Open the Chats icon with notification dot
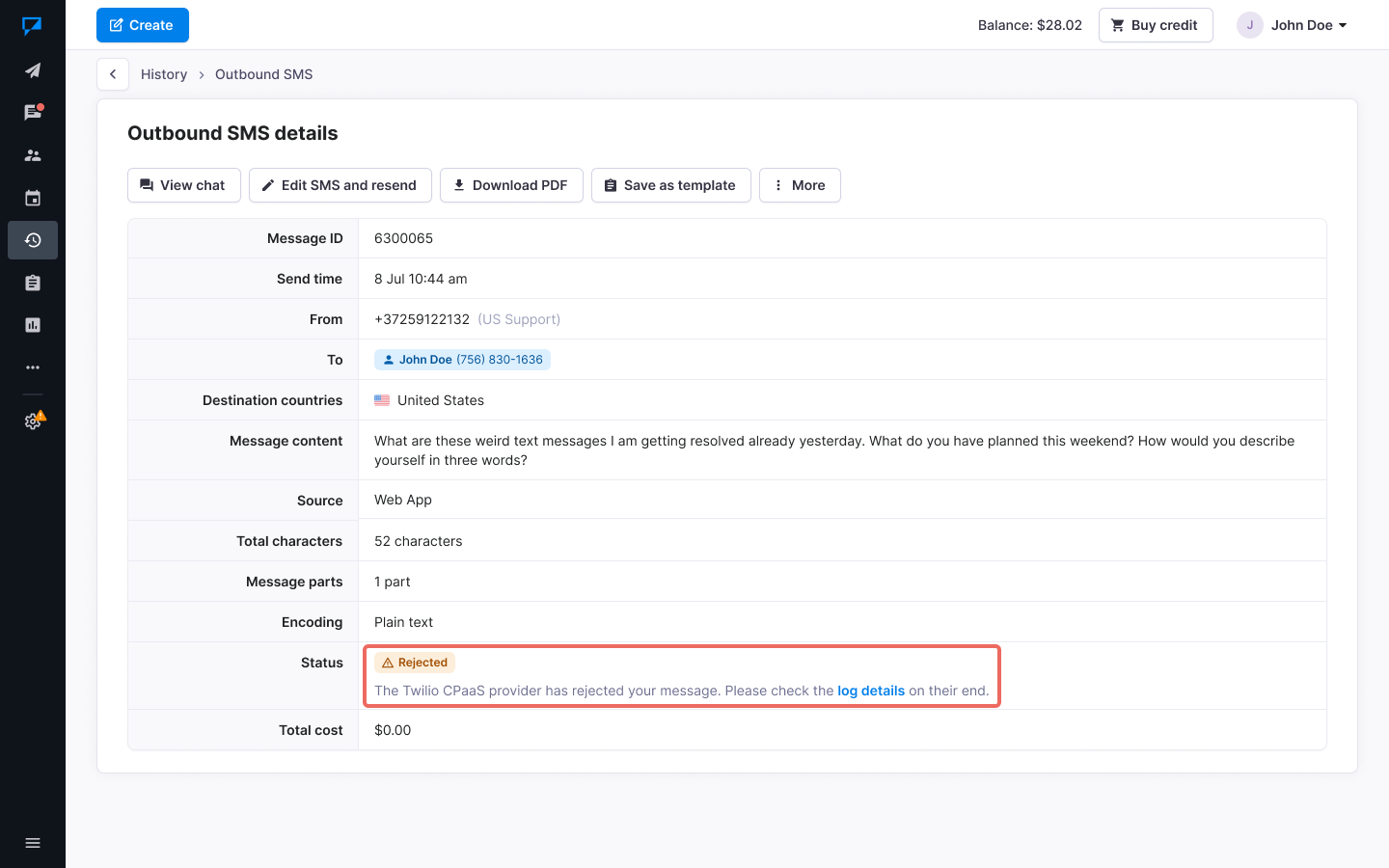 tap(33, 113)
